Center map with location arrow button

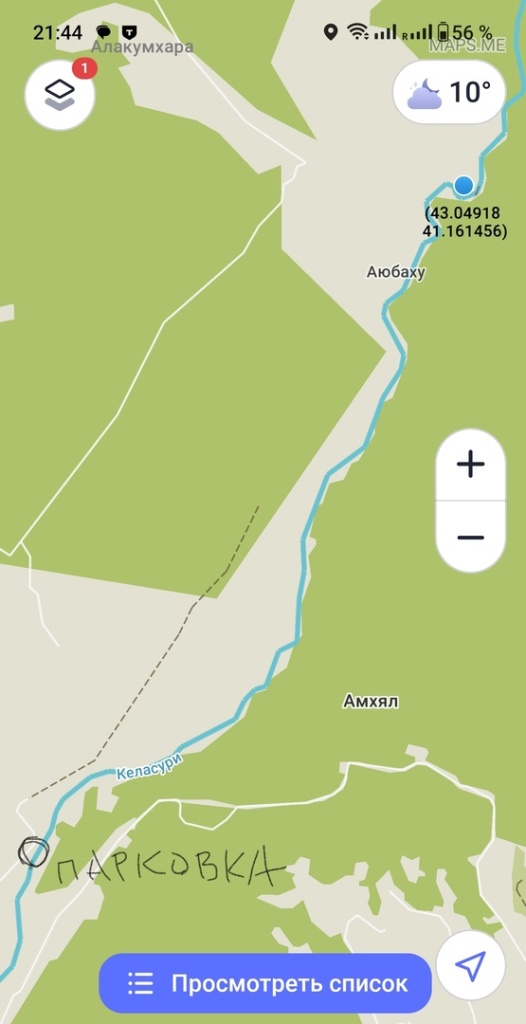pyautogui.click(x=470, y=965)
